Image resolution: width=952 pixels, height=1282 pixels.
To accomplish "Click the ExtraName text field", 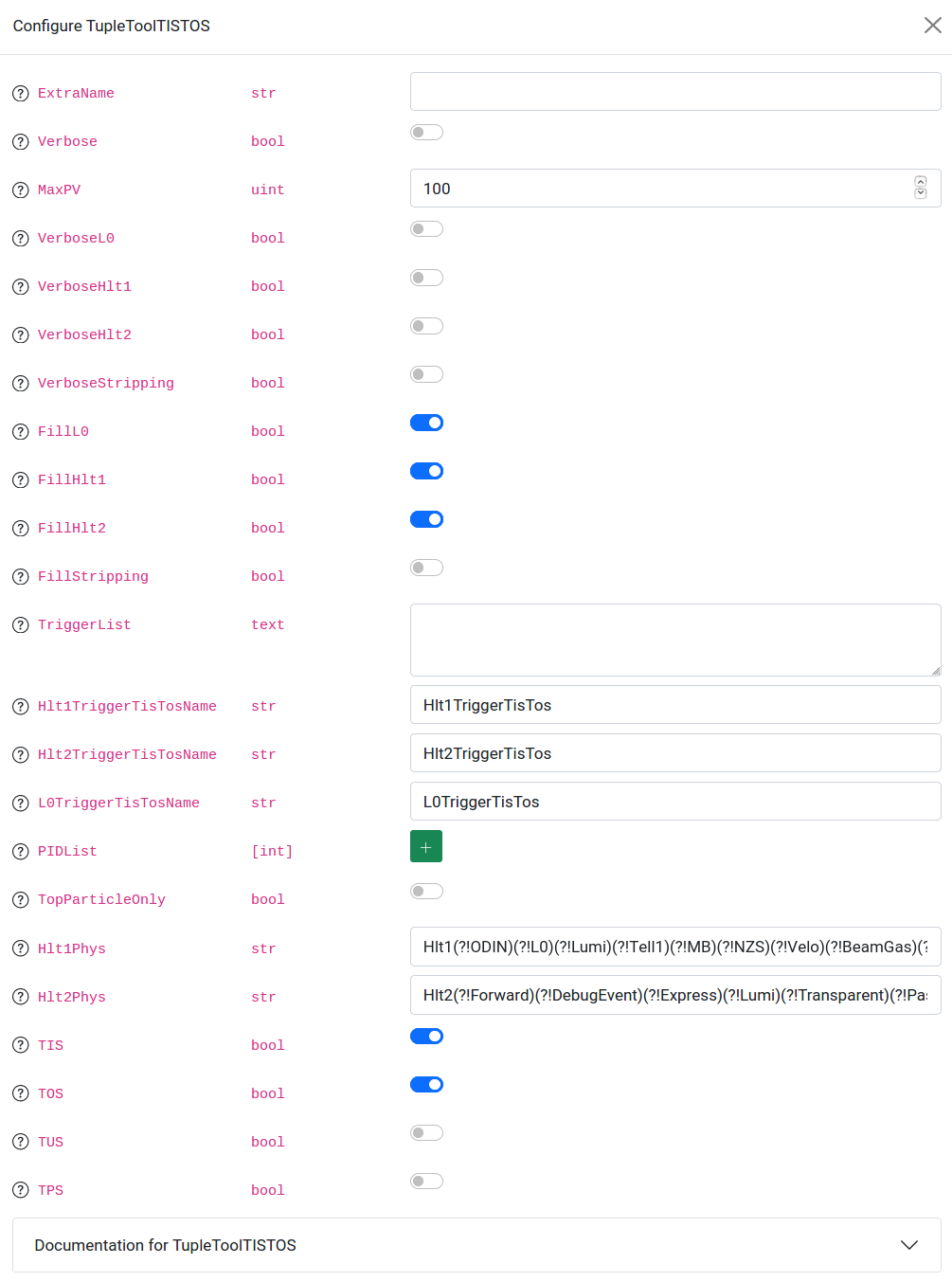I will point(675,92).
